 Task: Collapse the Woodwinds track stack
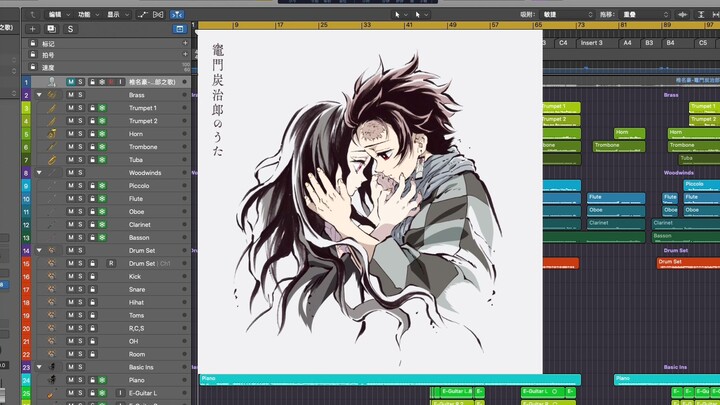click(x=39, y=173)
